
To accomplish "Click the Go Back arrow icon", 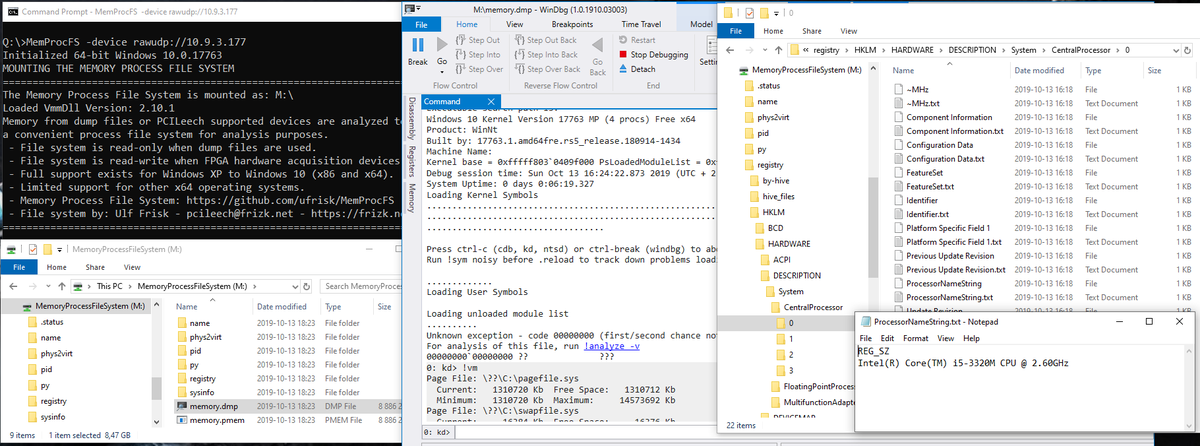I will pyautogui.click(x=596, y=47).
